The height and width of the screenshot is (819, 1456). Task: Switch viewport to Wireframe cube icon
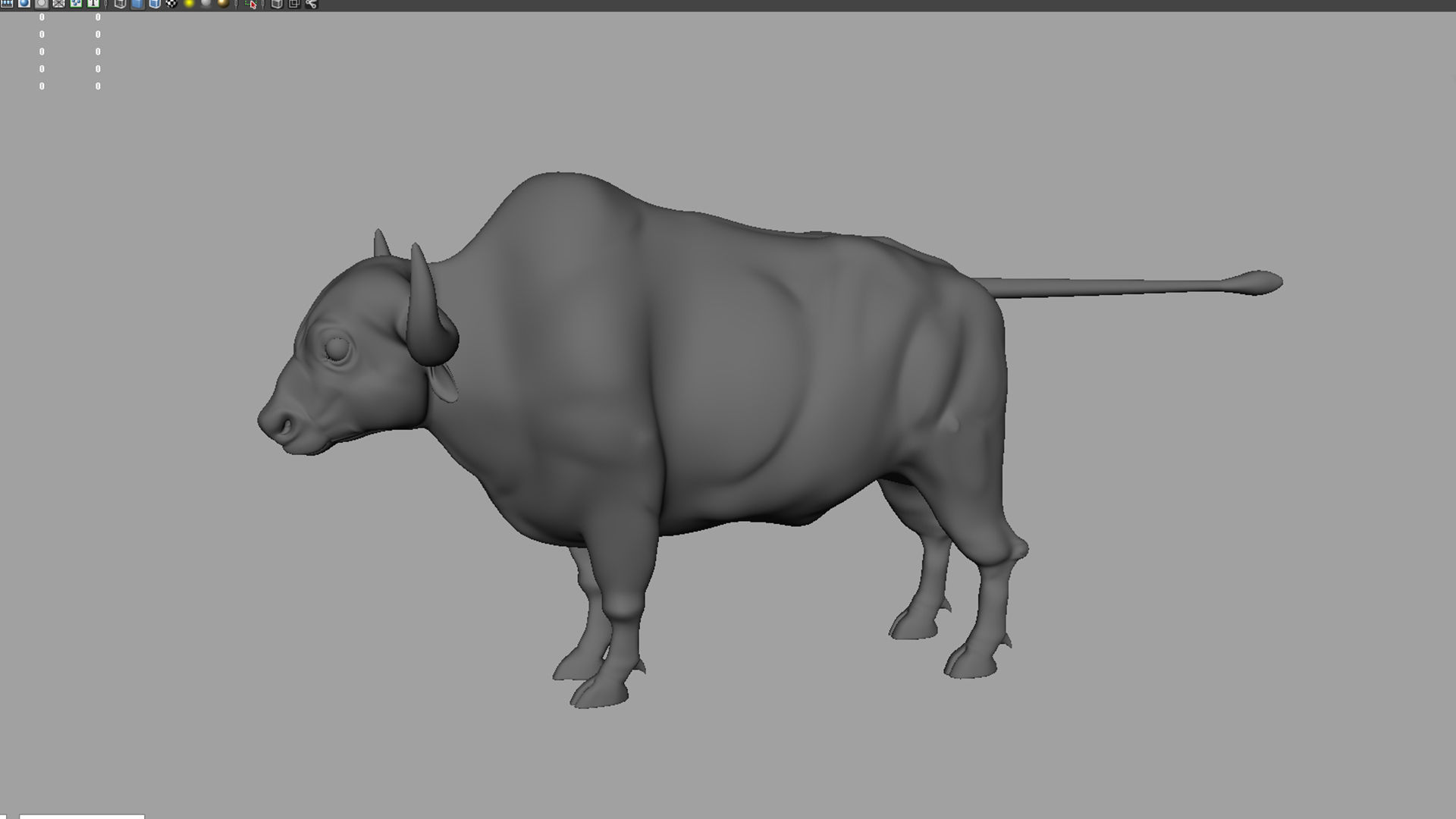click(x=121, y=3)
